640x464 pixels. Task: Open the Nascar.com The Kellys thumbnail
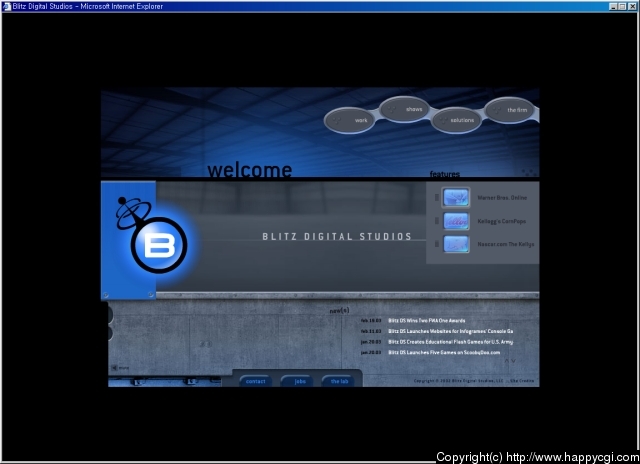click(456, 244)
